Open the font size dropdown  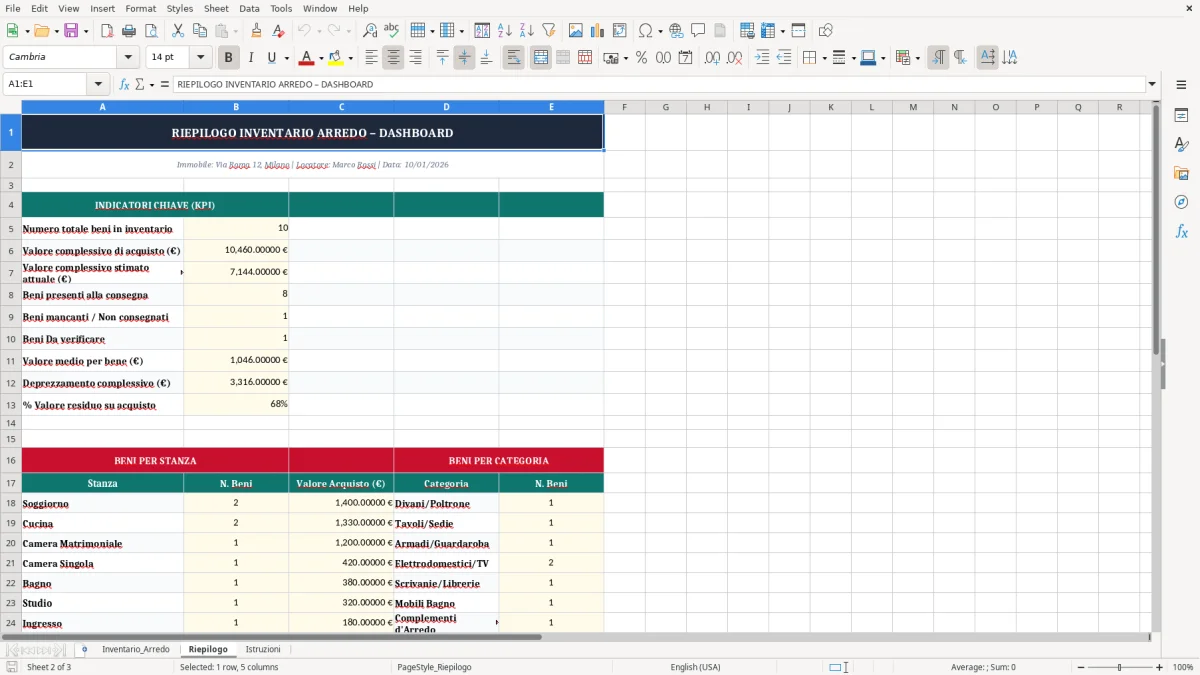[200, 58]
